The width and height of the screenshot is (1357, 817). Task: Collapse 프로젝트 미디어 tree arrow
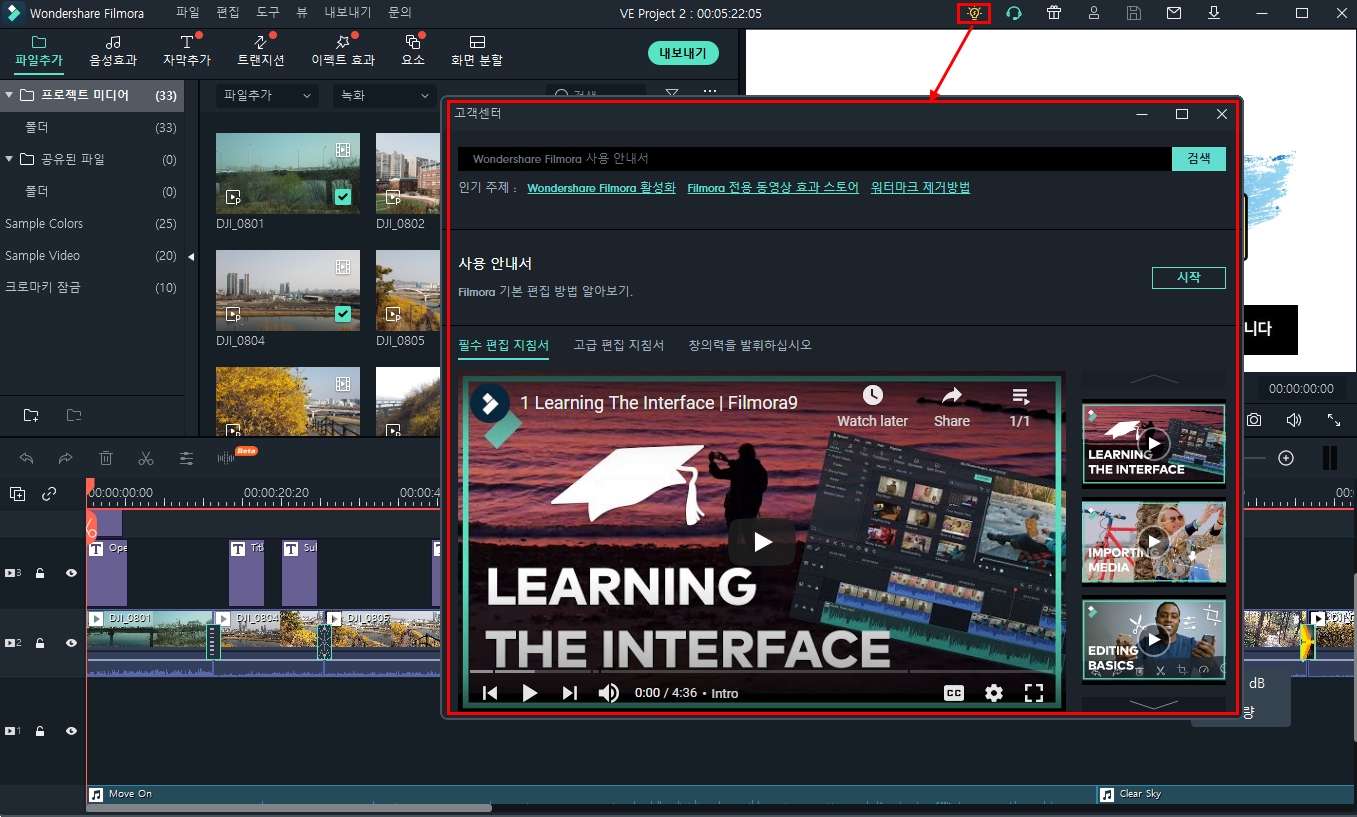coord(9,96)
